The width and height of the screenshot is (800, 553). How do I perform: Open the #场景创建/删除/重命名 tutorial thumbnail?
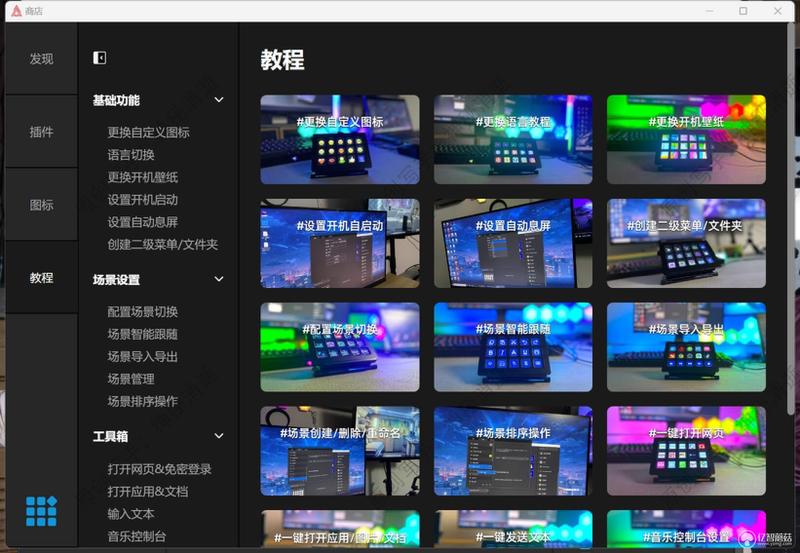point(340,451)
